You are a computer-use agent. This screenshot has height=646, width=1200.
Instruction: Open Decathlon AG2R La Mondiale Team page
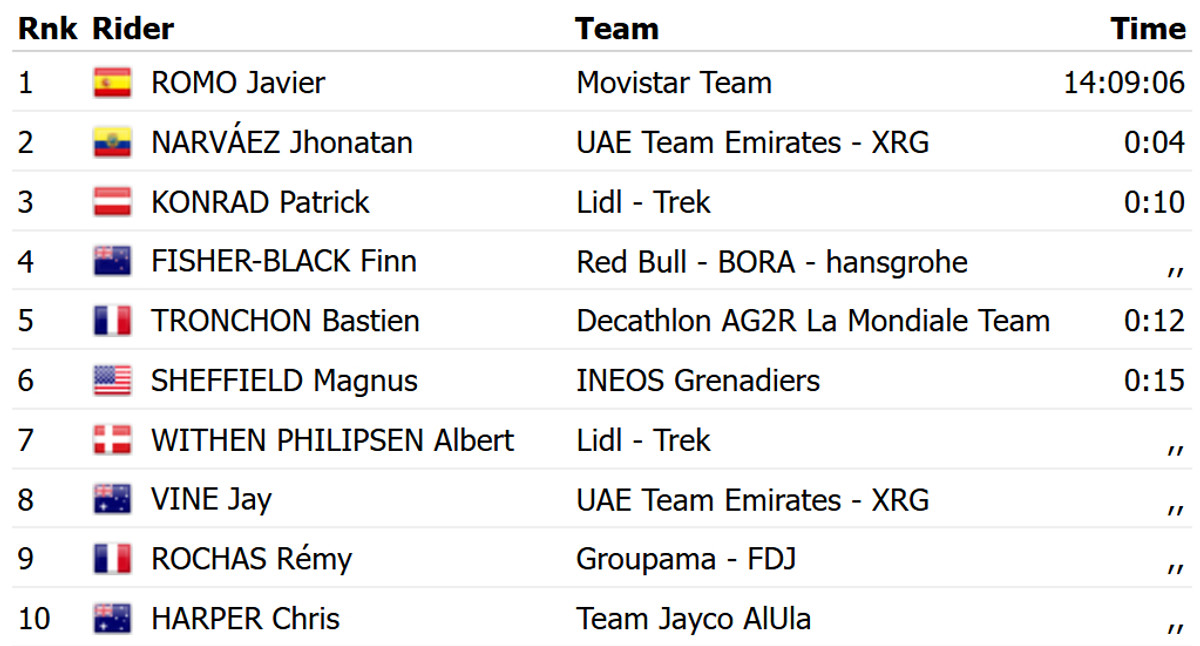[x=812, y=321]
